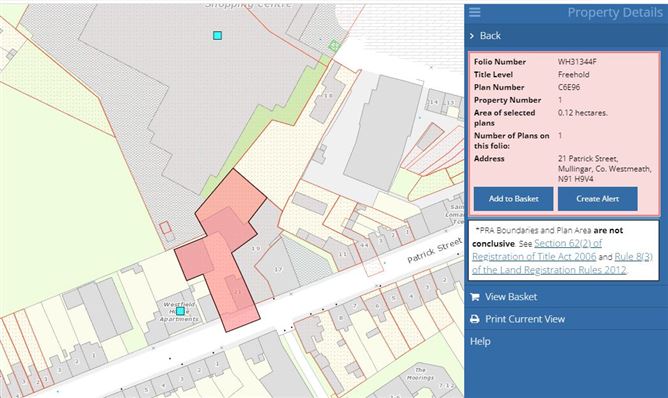Select Print Current View menu item
The width and height of the screenshot is (668, 398).
(x=525, y=319)
